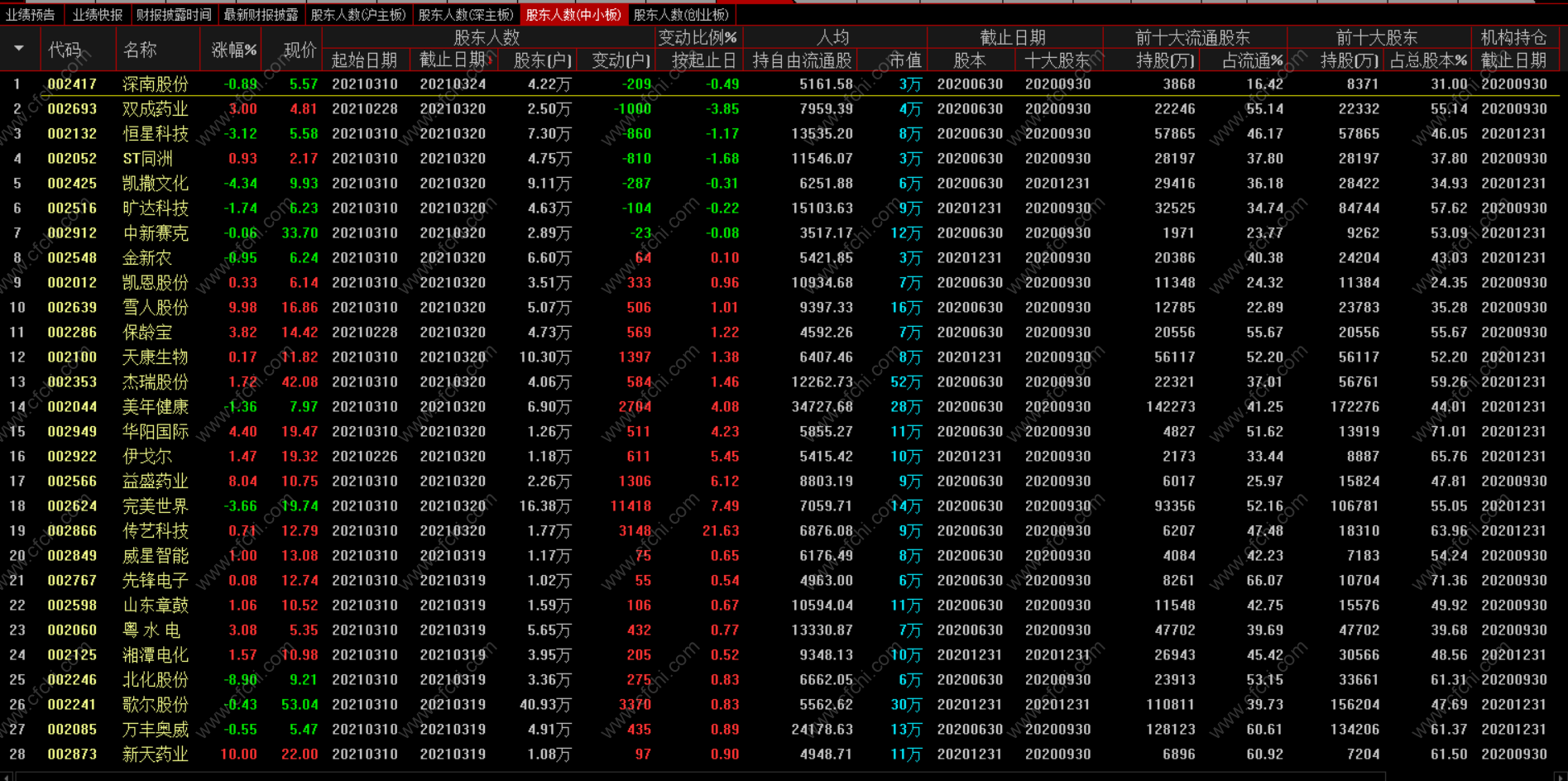Switch to 股东人数(沪主板) tab
This screenshot has width=1568, height=781.
(x=358, y=15)
